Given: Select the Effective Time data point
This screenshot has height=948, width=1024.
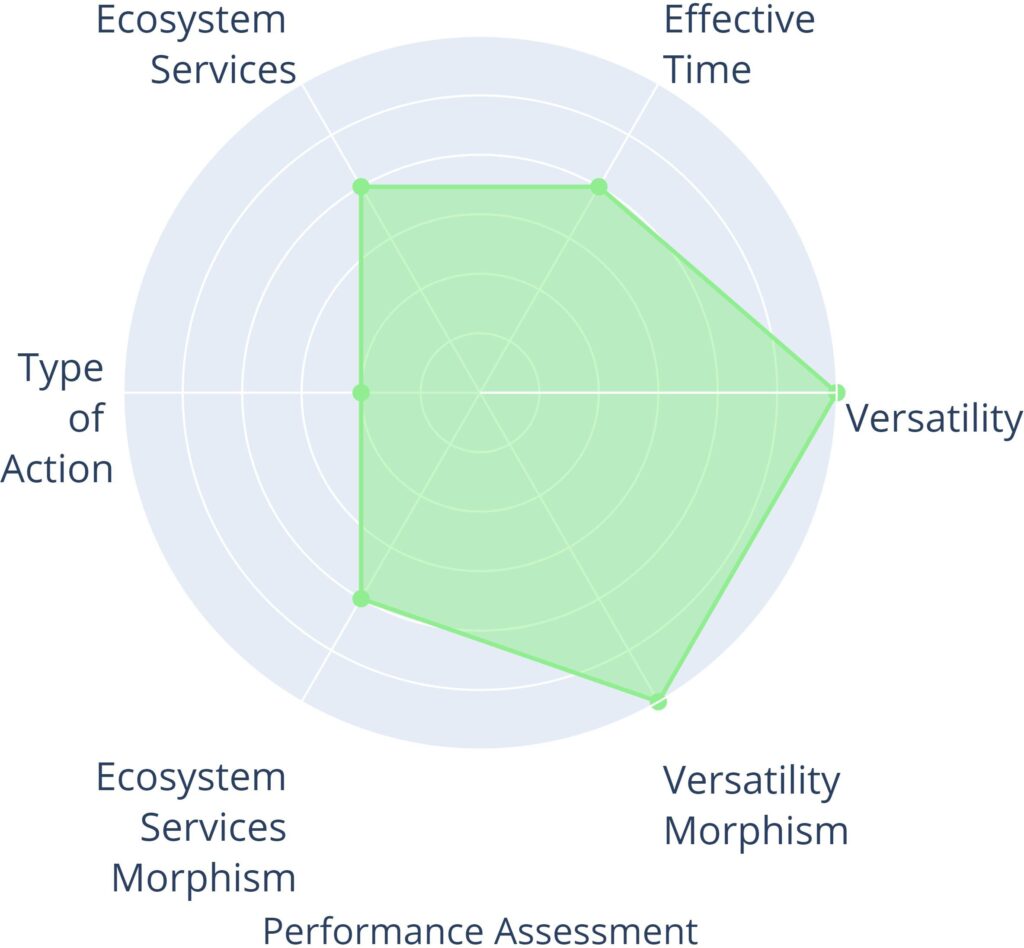Looking at the screenshot, I should point(598,187).
